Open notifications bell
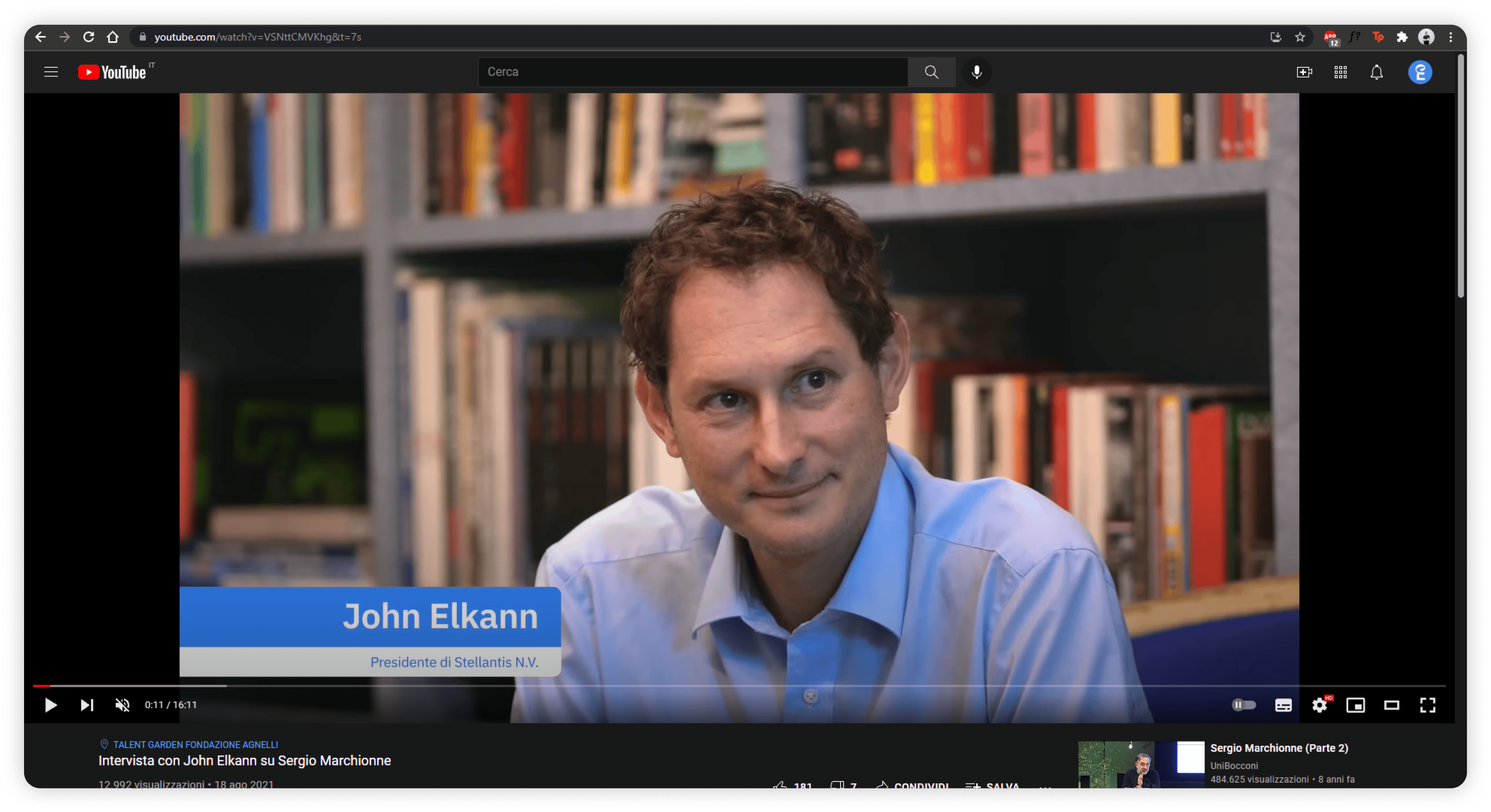 [1376, 72]
